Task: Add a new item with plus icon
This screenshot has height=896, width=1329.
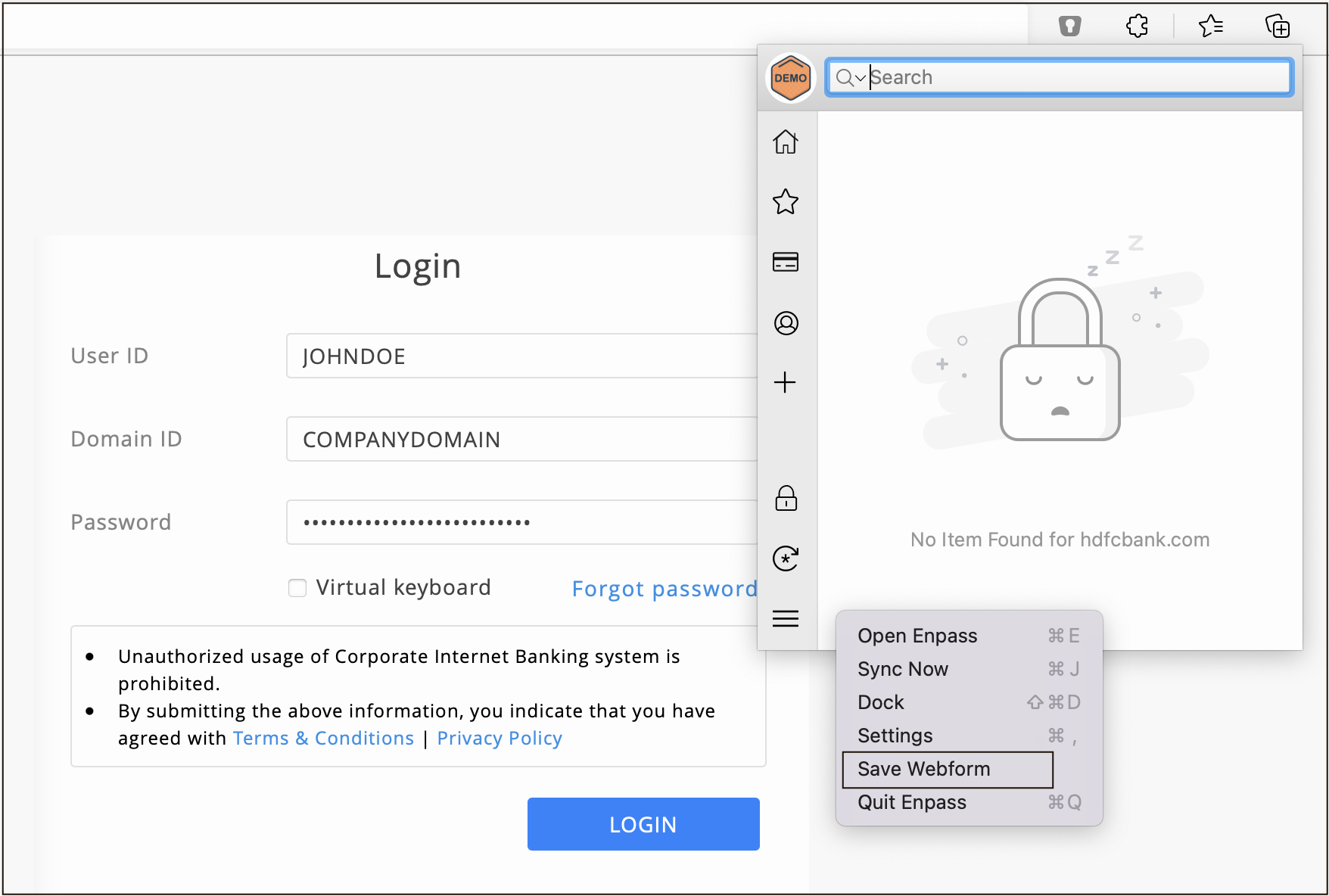Action: coord(786,382)
